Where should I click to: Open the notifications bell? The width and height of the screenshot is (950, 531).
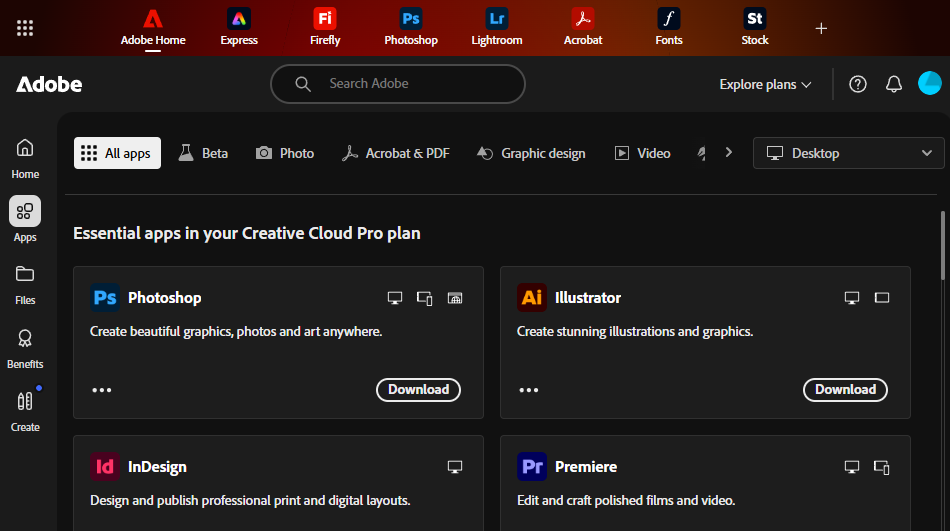(894, 84)
